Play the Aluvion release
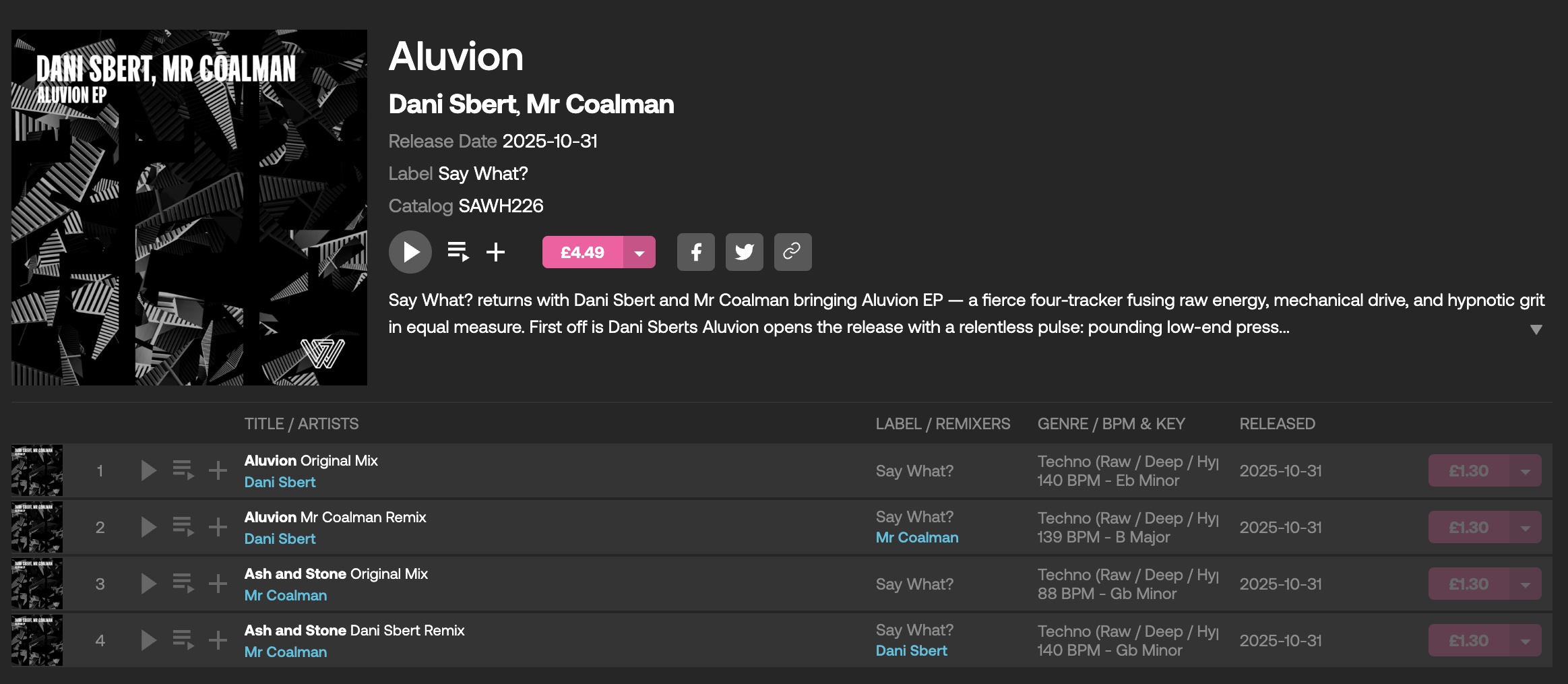Image resolution: width=1568 pixels, height=684 pixels. pos(410,252)
